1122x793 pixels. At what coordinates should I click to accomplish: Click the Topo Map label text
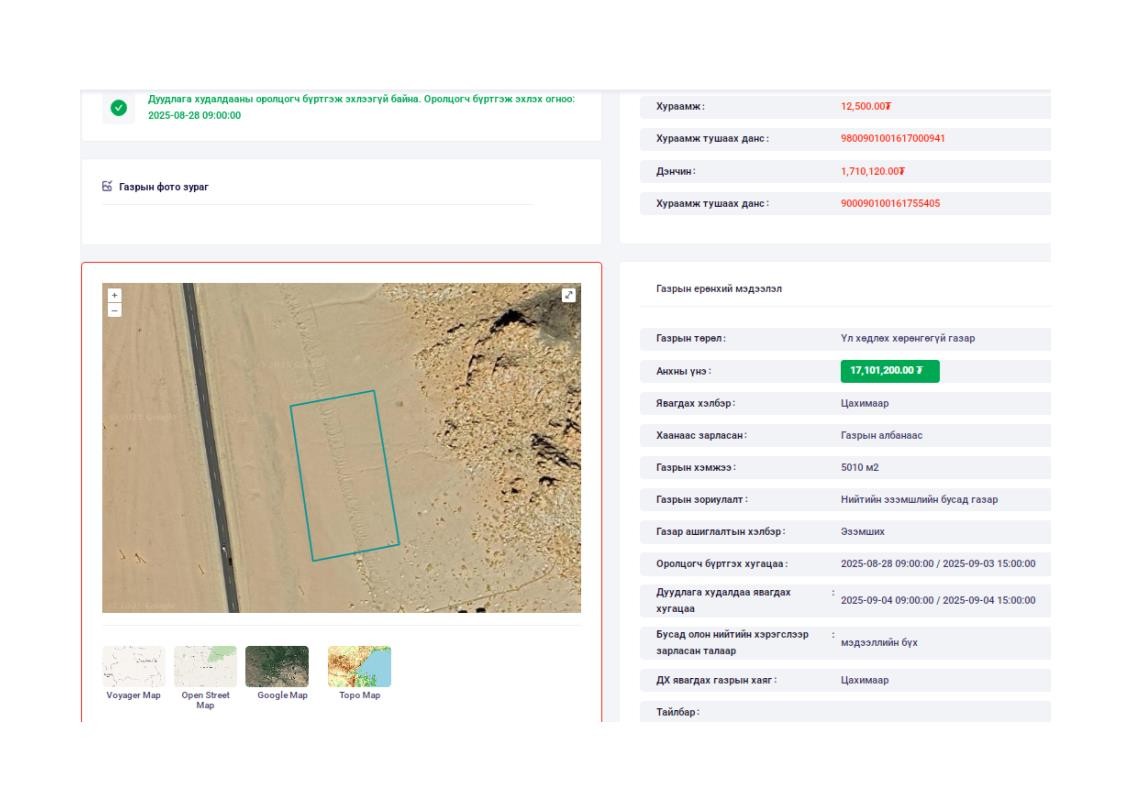[359, 696]
